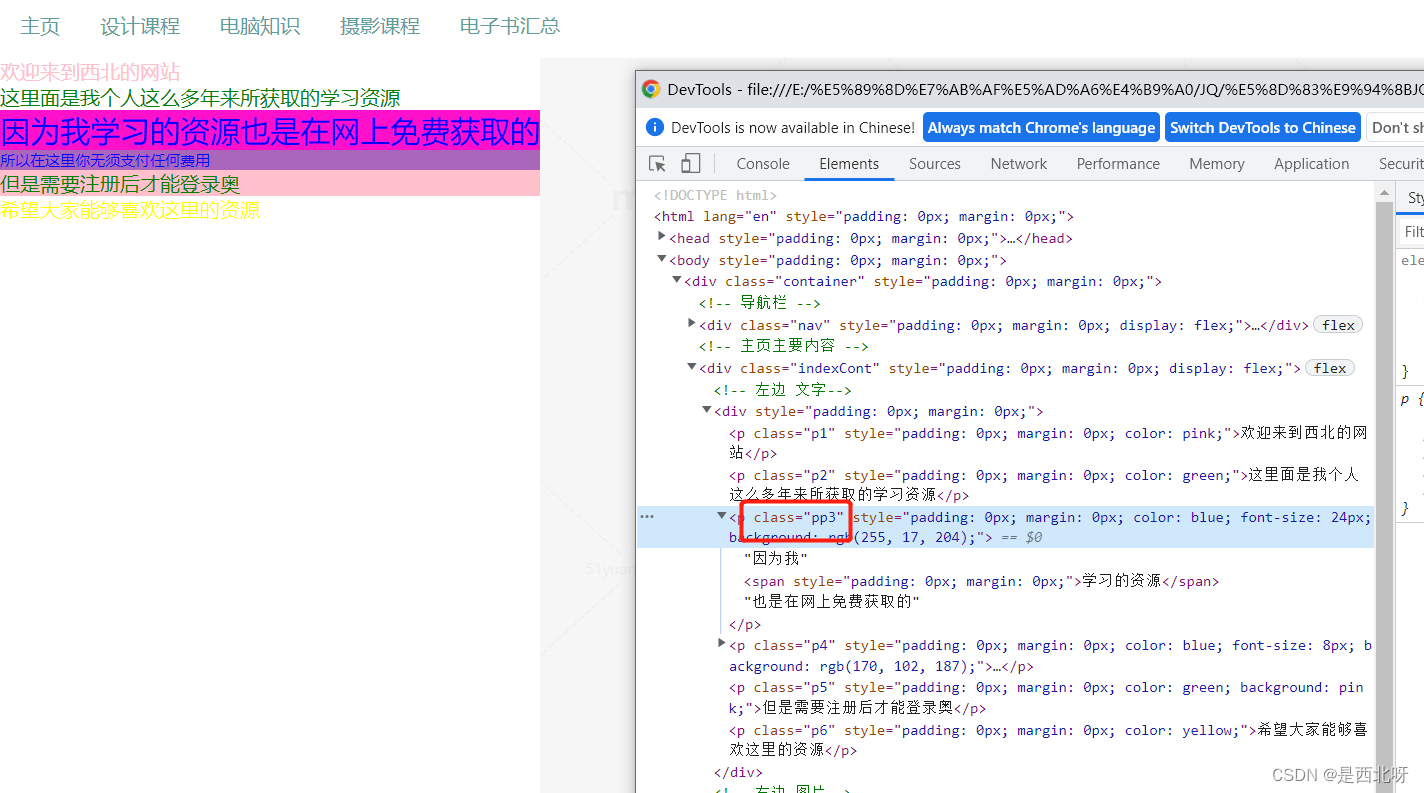
Task: Click Always match Chrome's language button
Action: click(1041, 128)
